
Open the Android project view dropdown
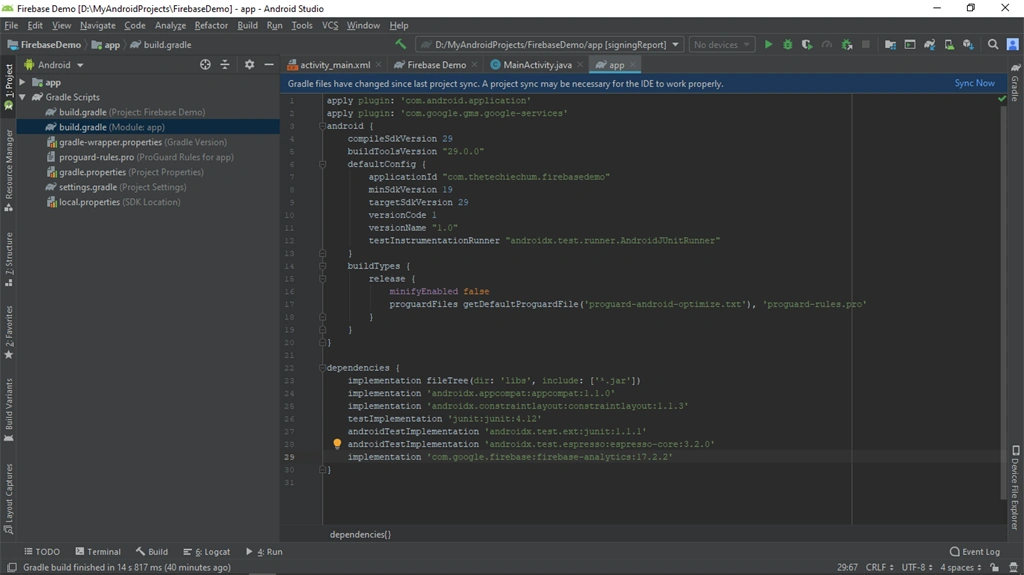click(54, 65)
